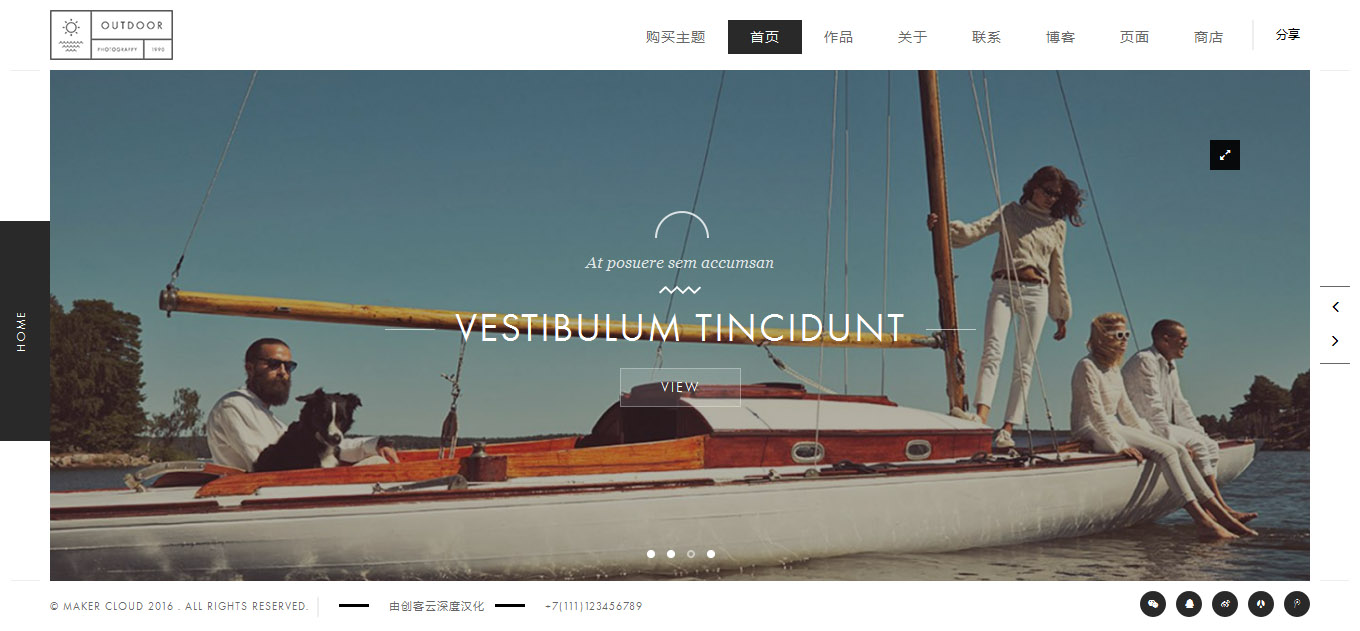Click the Outdoor Photography logo
This screenshot has height=631, width=1360.
111,35
